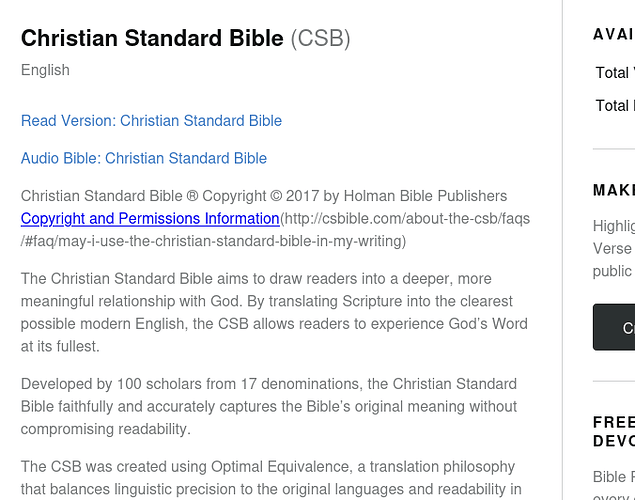Click the Copyright © 2017 Holman Bible Publishers line
The image size is (635, 500).
264,196
